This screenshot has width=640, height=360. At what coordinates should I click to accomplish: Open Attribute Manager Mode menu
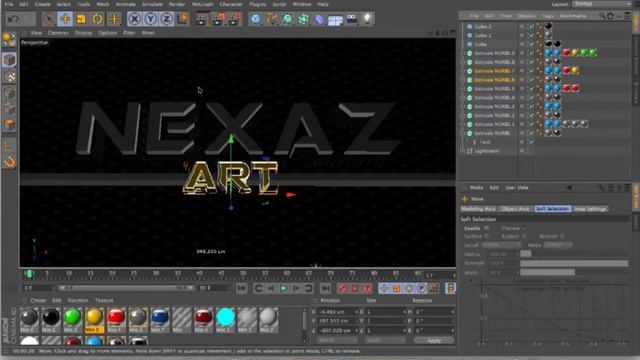476,188
